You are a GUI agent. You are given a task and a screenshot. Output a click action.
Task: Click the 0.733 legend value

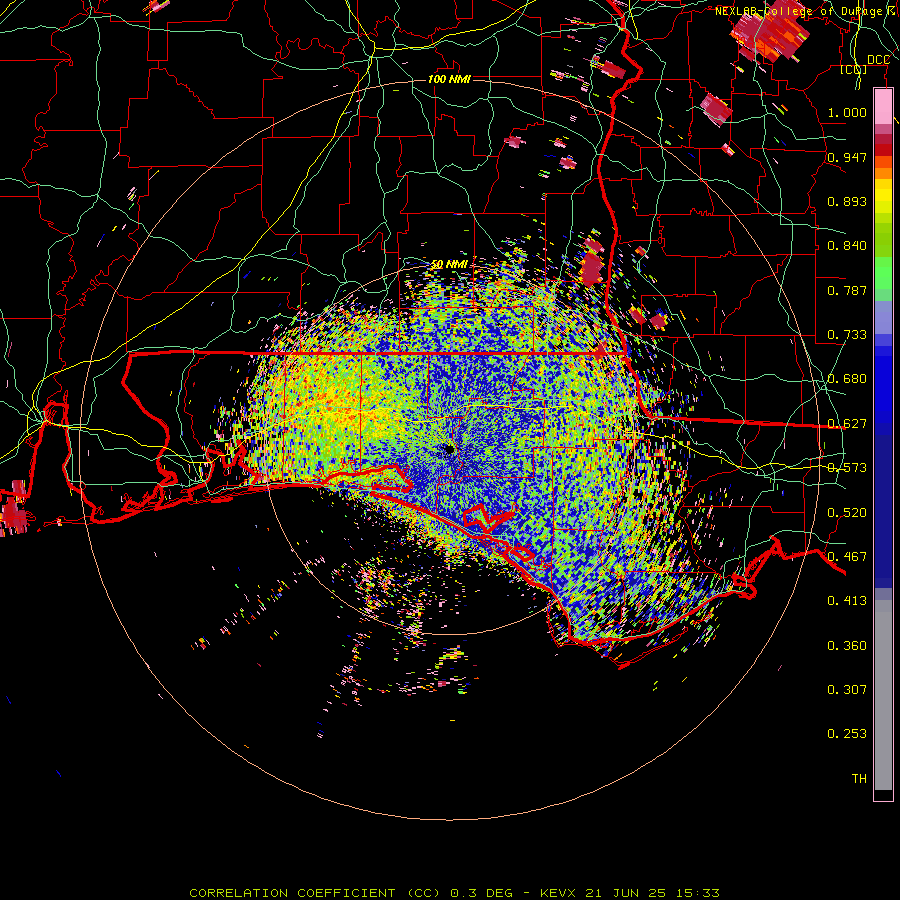[847, 335]
